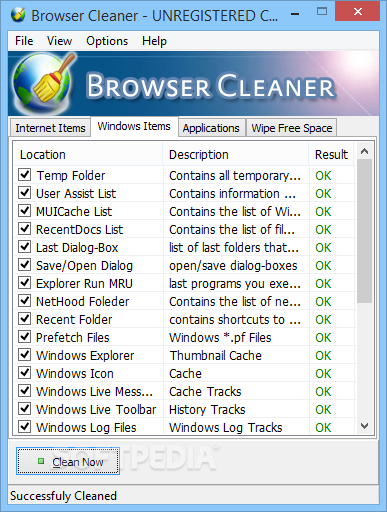
Task: Toggle the User Assist List checkbox
Action: point(25,193)
